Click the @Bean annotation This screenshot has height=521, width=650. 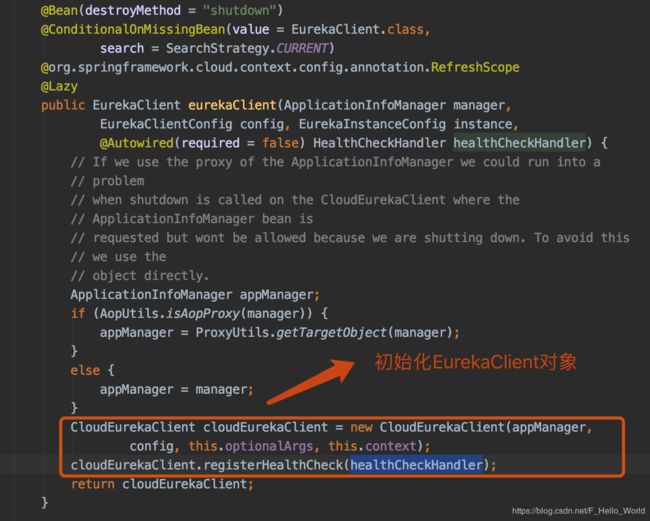pos(59,10)
